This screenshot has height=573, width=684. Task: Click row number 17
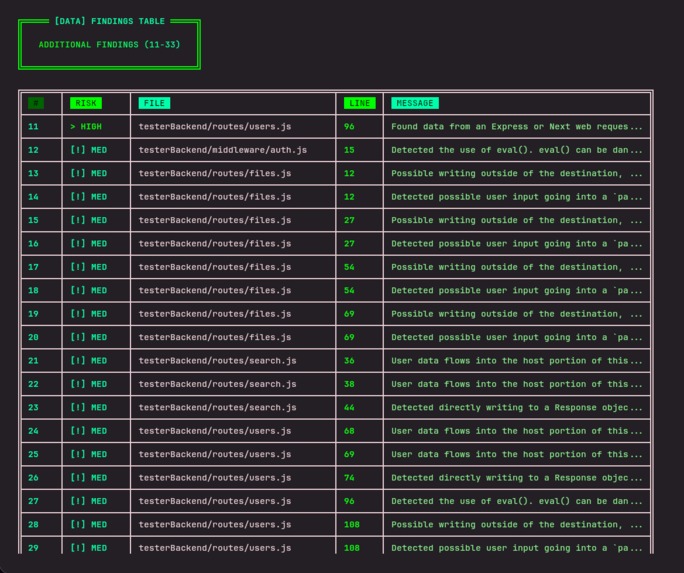point(33,267)
